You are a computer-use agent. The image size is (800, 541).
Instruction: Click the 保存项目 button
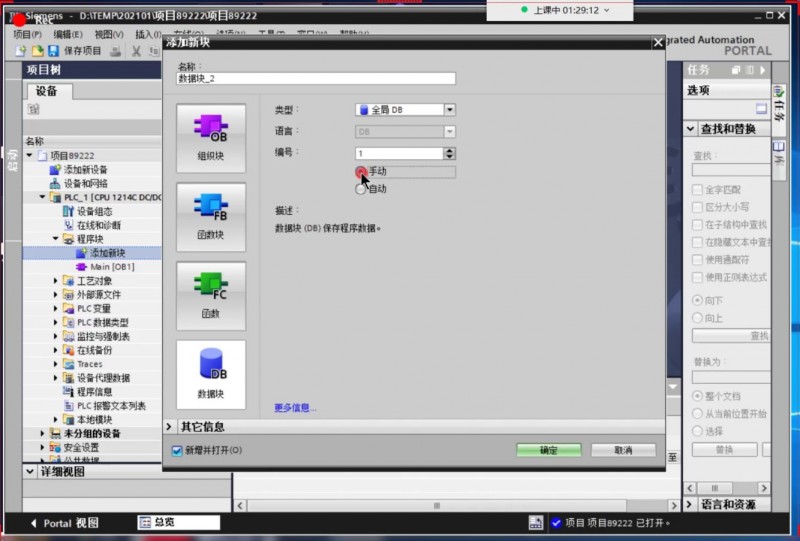pyautogui.click(x=82, y=51)
